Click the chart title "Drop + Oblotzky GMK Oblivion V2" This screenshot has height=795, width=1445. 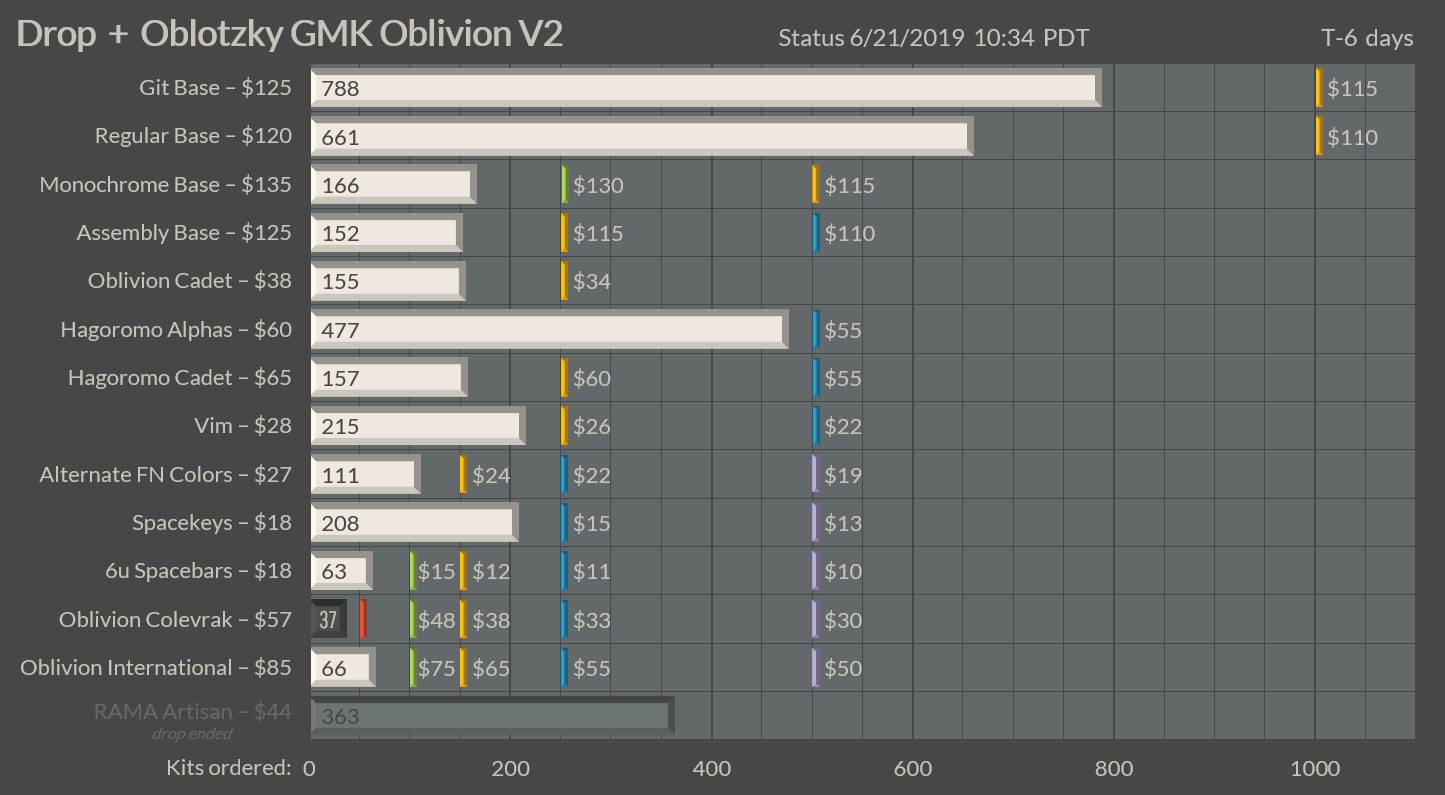[290, 34]
